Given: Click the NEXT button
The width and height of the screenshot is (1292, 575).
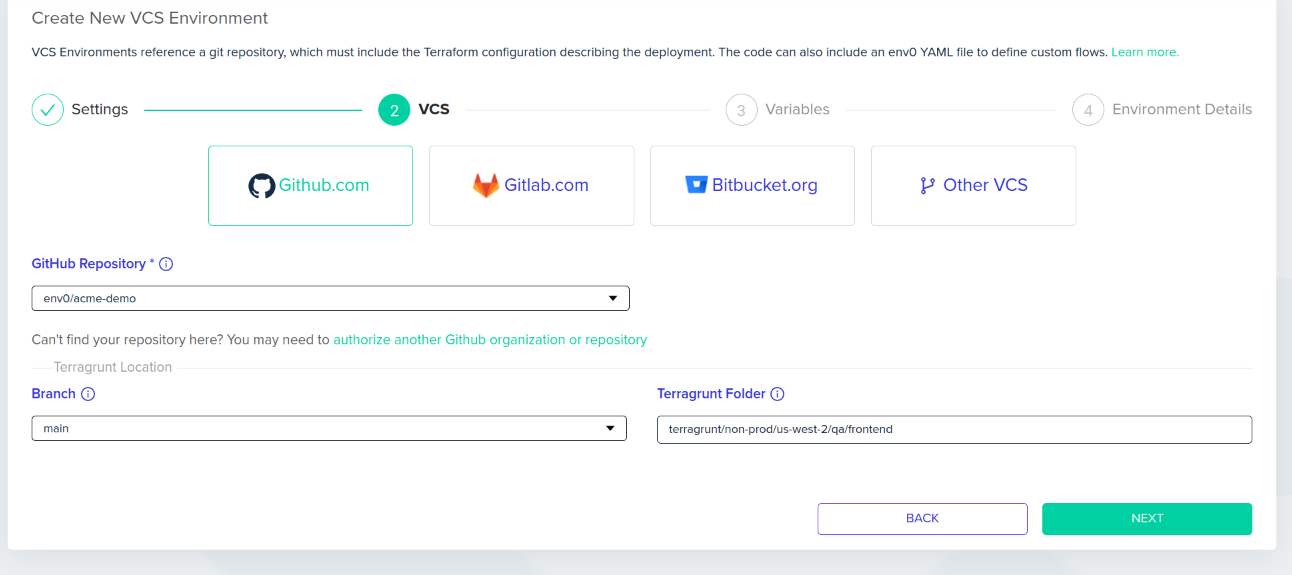Looking at the screenshot, I should (1147, 518).
